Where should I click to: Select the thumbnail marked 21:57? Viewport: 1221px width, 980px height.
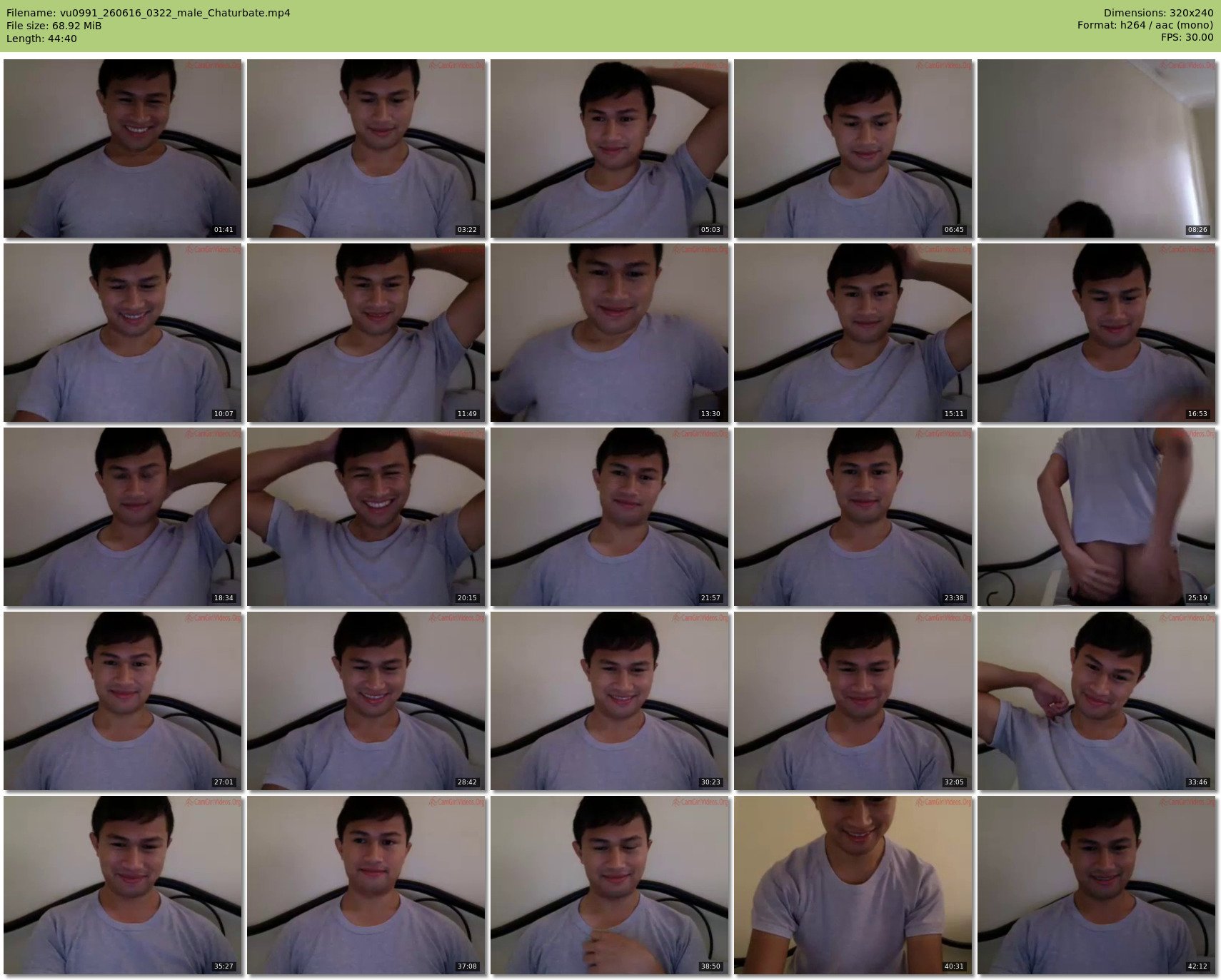[x=610, y=517]
